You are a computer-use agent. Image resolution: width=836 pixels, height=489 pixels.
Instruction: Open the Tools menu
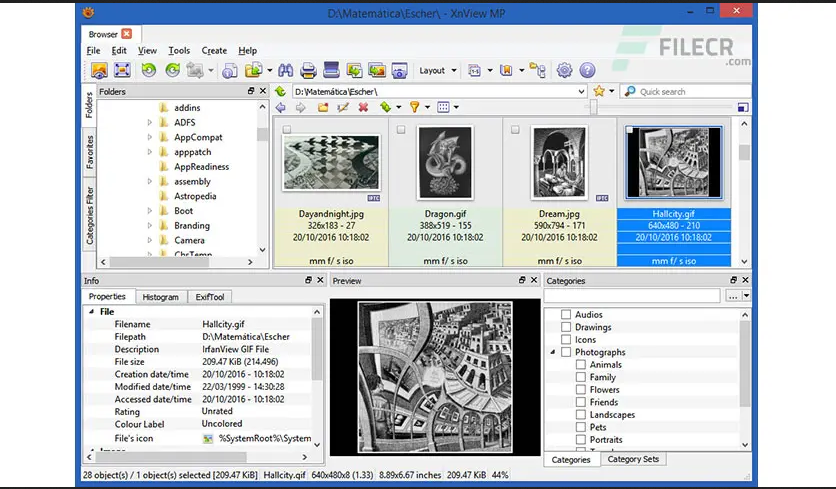(179, 51)
